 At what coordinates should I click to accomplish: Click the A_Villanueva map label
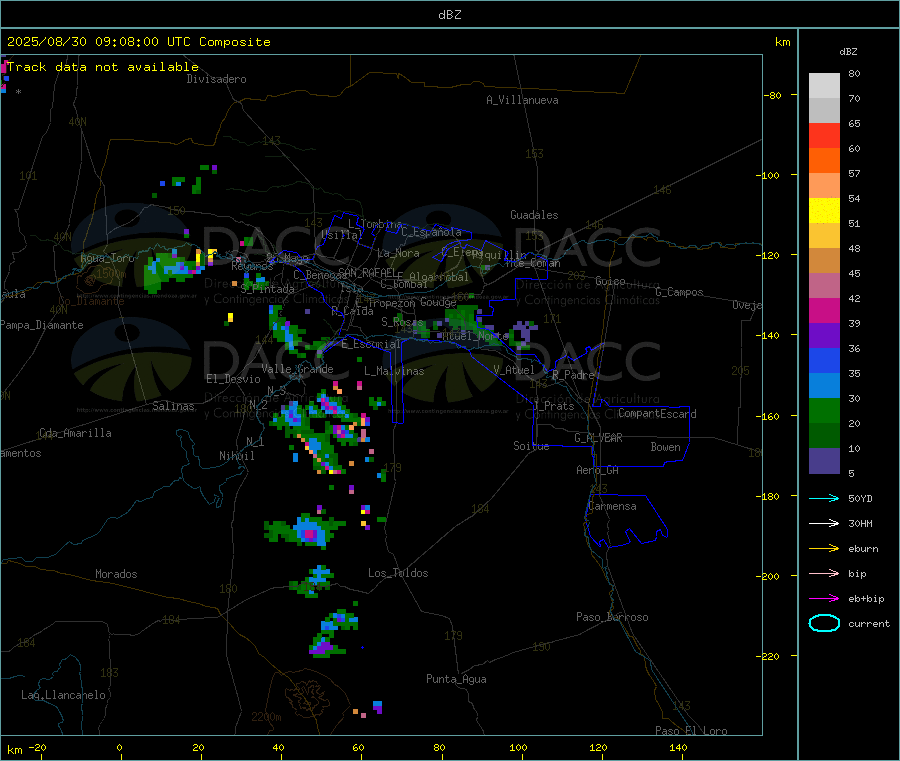[522, 100]
